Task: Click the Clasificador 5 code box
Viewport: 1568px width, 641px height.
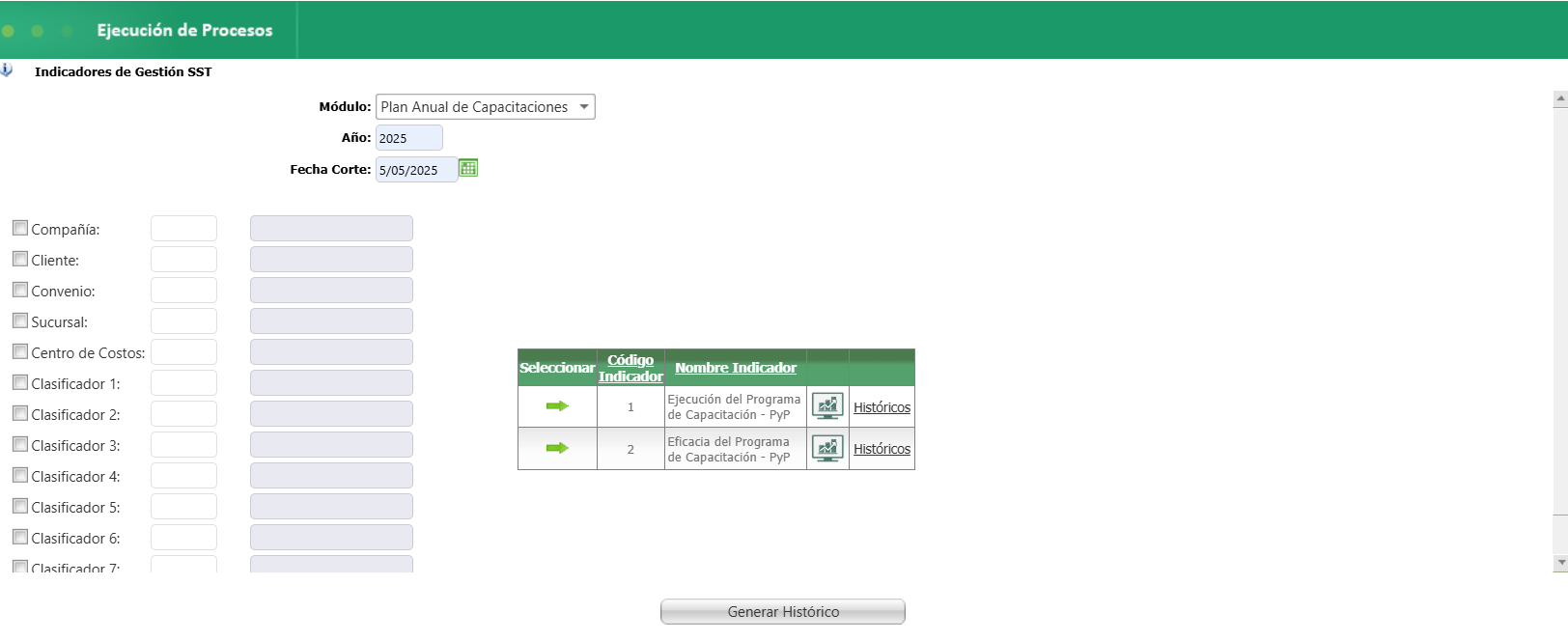Action: (x=183, y=506)
